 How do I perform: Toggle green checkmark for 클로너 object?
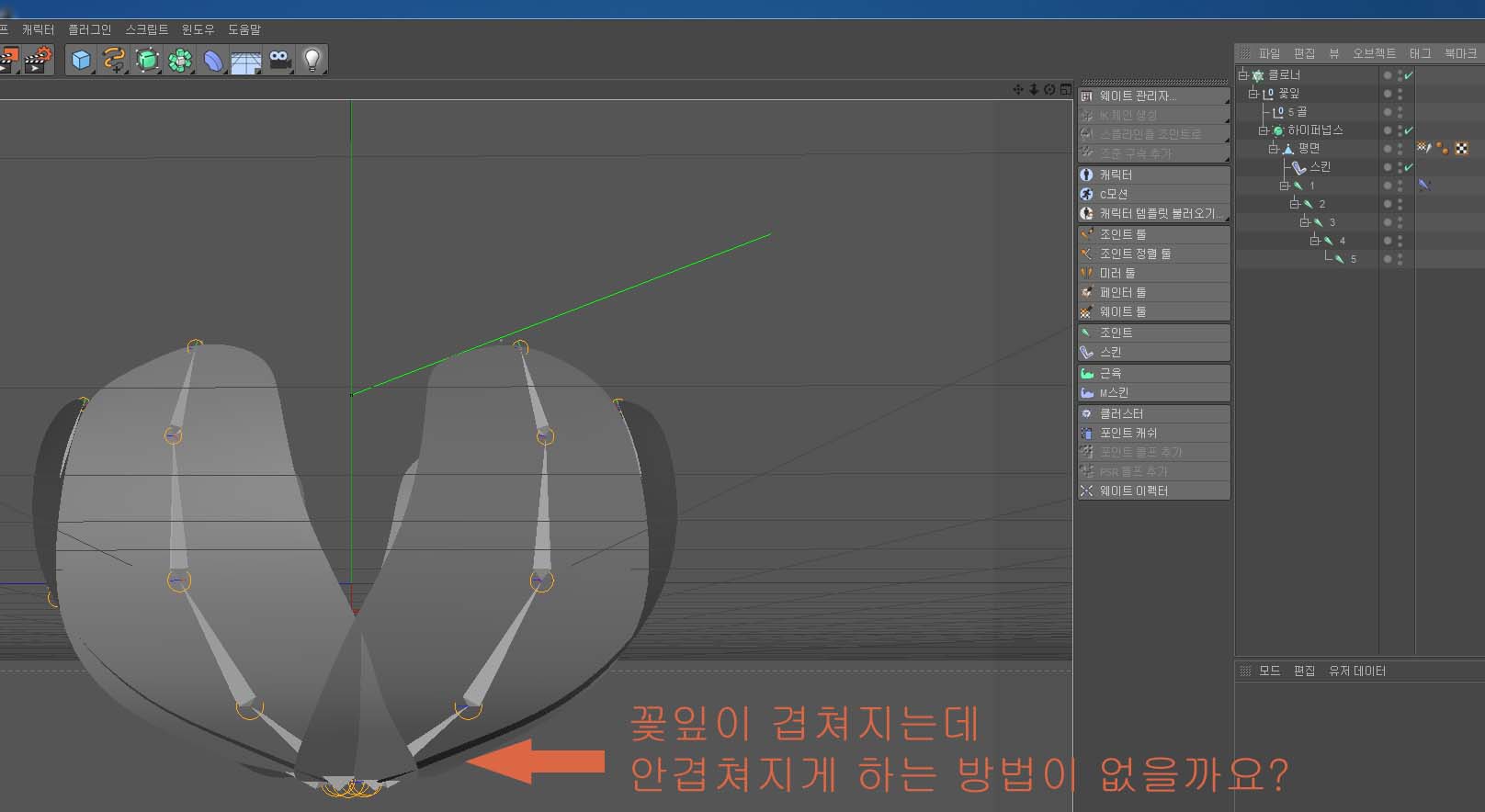(1408, 75)
